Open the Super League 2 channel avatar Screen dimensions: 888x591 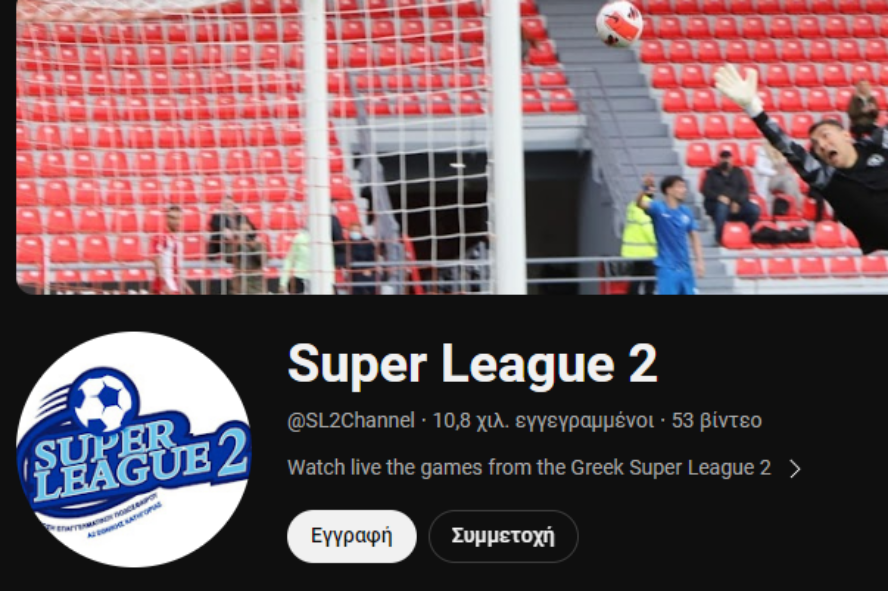(x=134, y=449)
